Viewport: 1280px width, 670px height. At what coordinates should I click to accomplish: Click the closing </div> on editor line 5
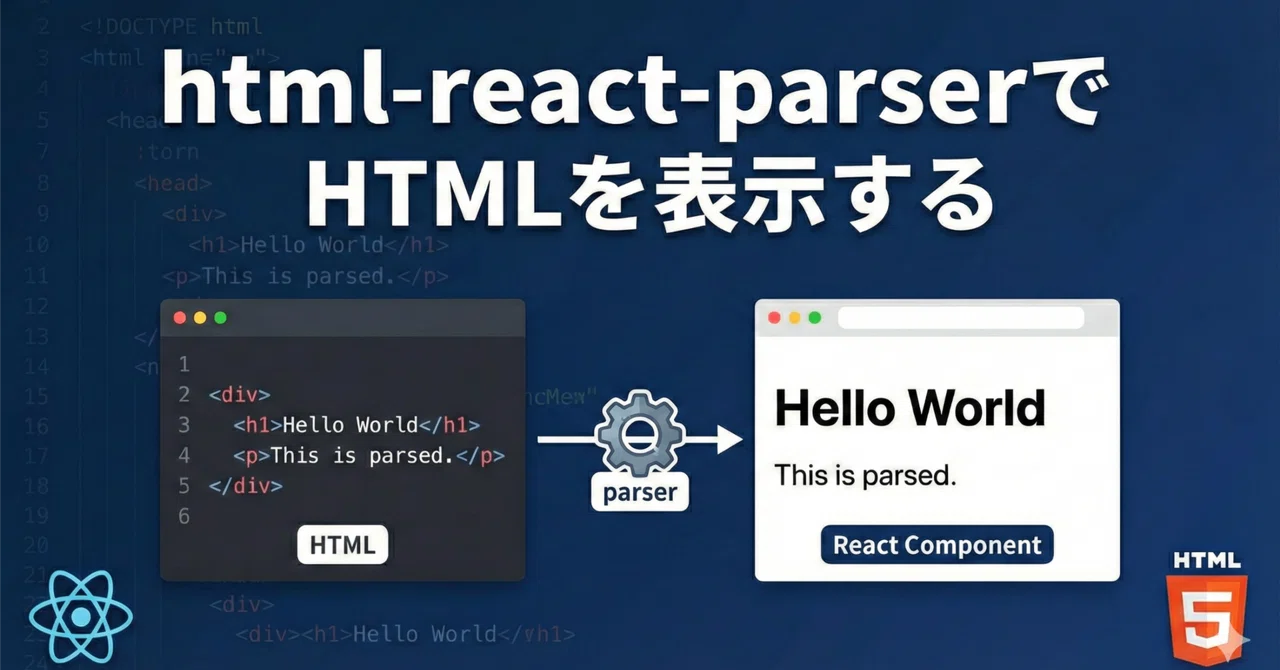(x=245, y=487)
